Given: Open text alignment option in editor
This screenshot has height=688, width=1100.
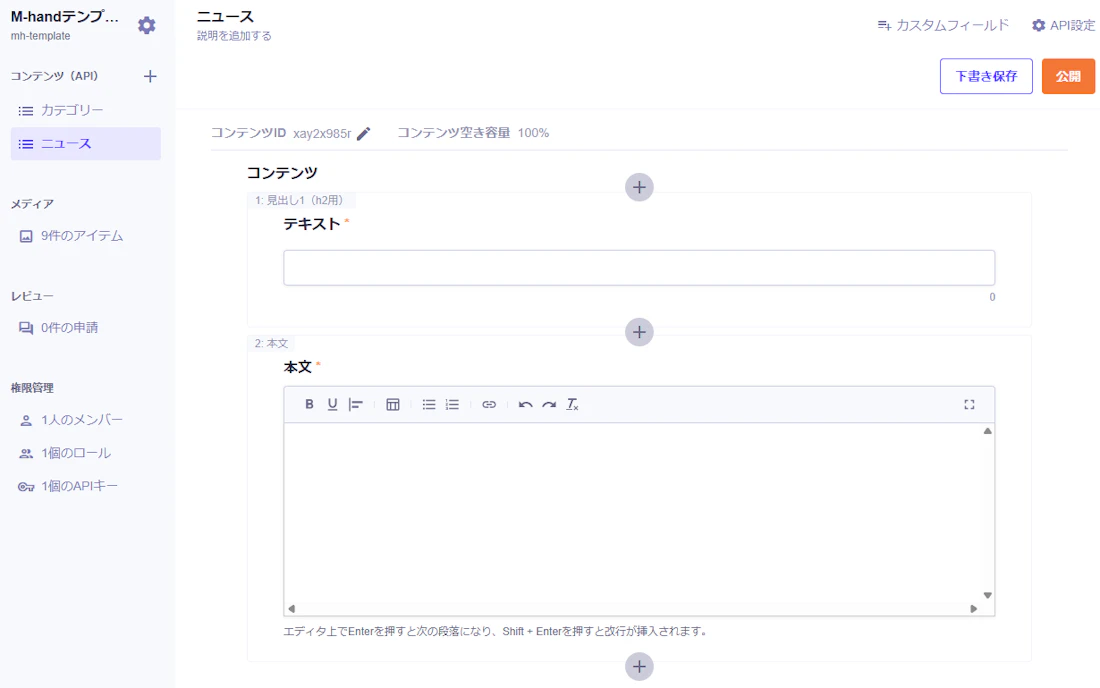Looking at the screenshot, I should [356, 404].
